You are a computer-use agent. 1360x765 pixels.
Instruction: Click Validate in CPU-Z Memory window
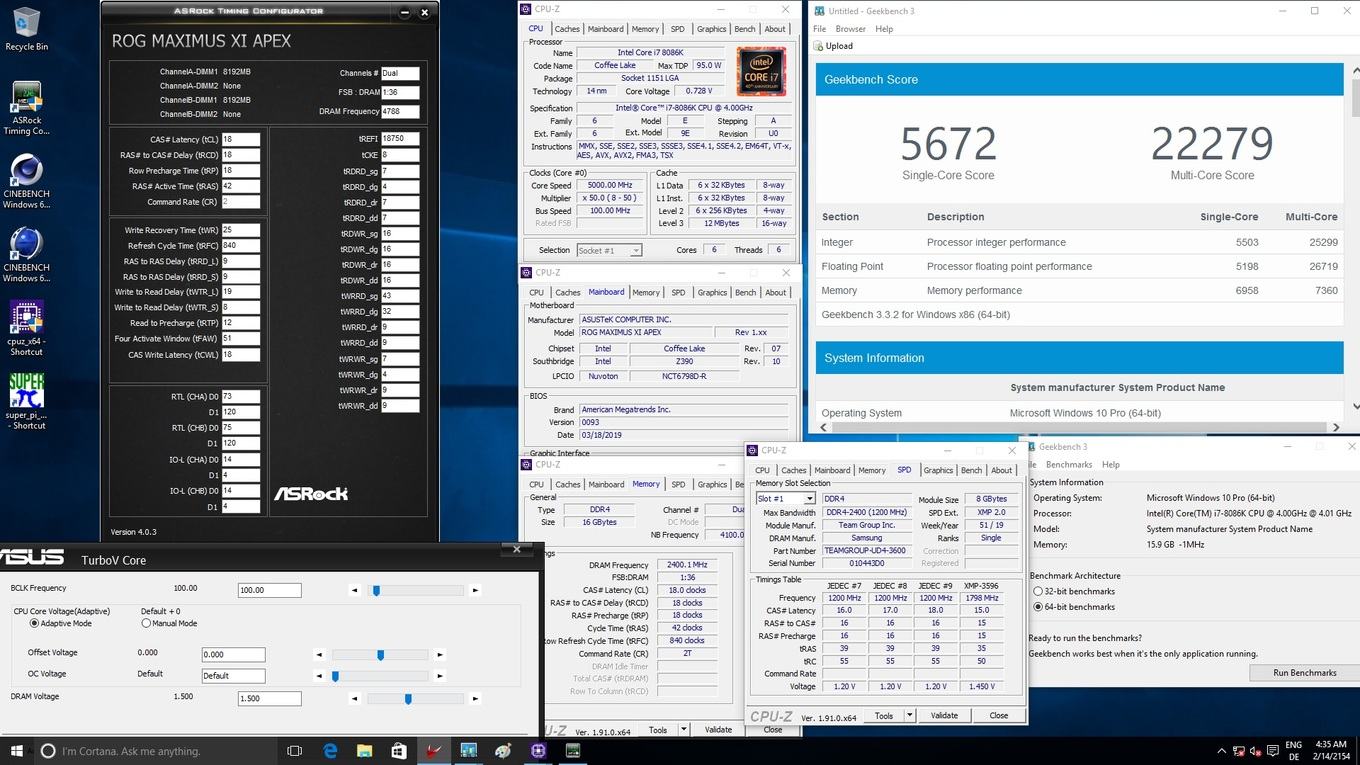pyautogui.click(x=718, y=729)
